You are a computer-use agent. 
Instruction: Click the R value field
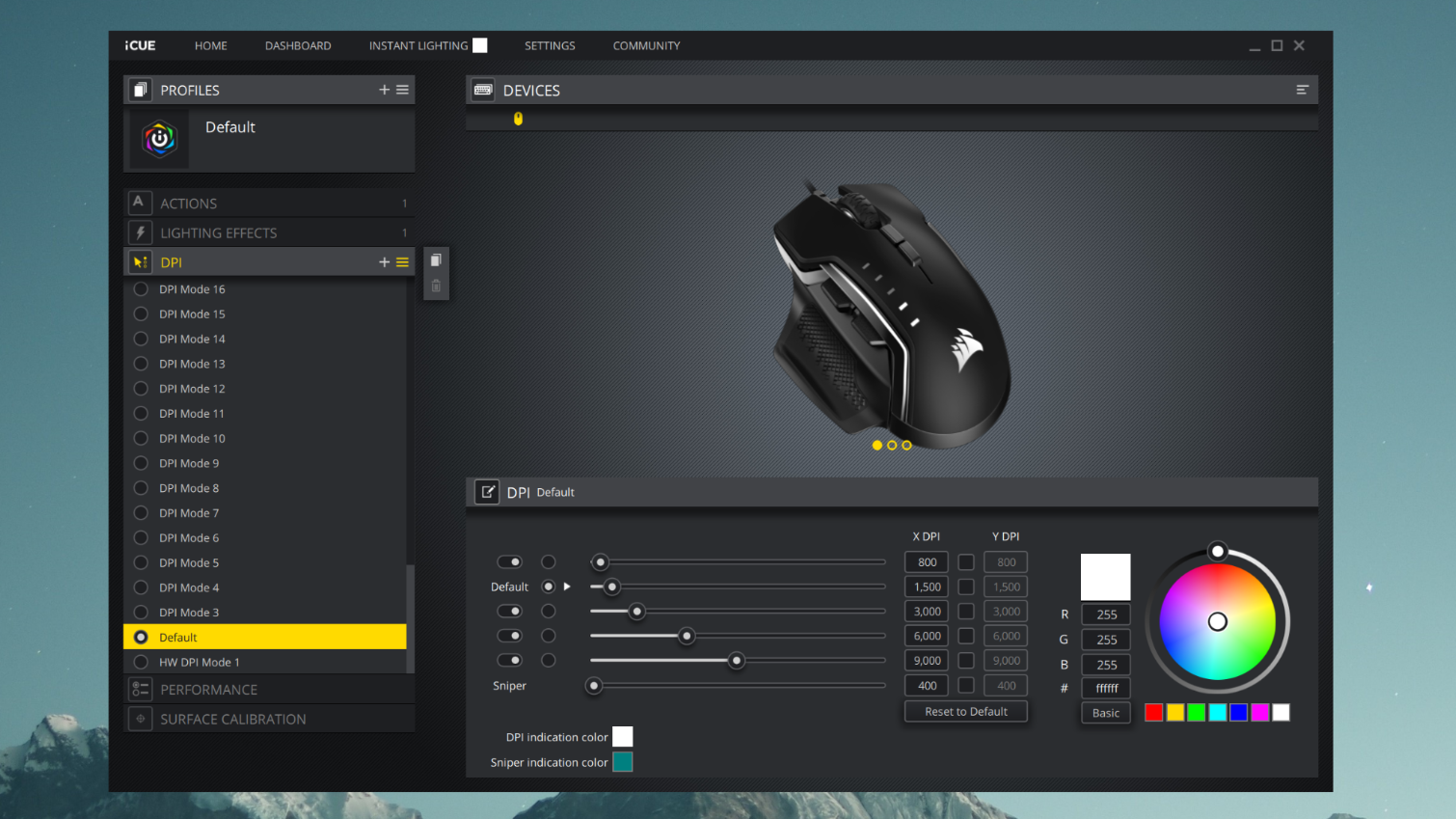pos(1106,614)
